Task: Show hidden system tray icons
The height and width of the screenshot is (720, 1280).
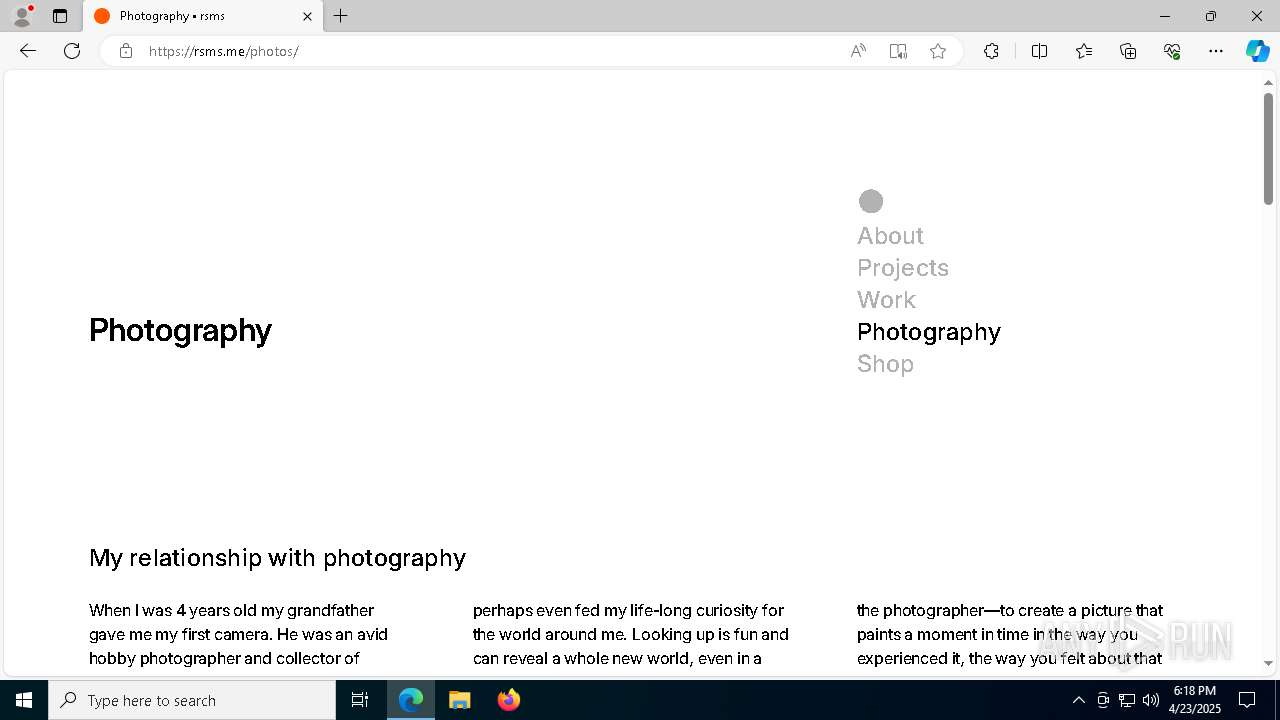Action: pos(1079,700)
